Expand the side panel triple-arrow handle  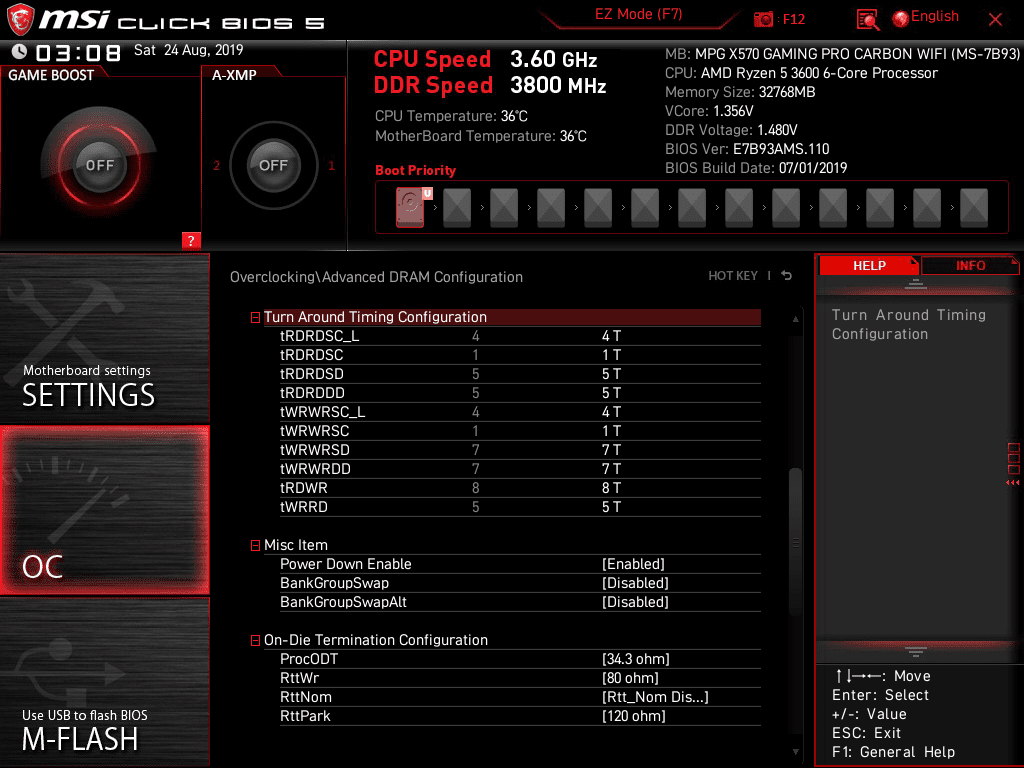click(1012, 482)
